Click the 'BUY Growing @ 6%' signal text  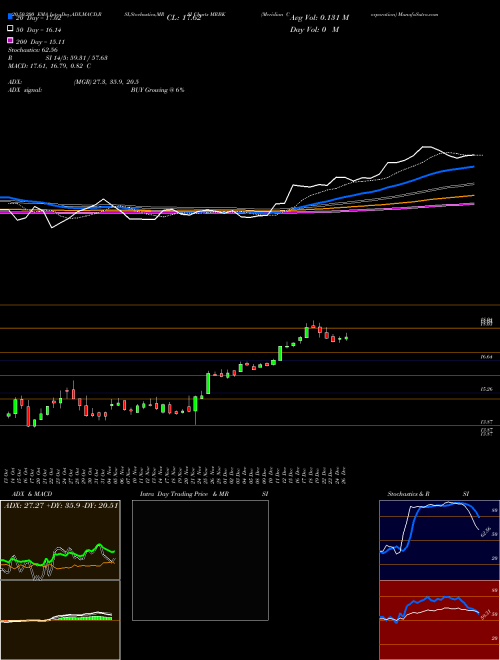[157, 90]
